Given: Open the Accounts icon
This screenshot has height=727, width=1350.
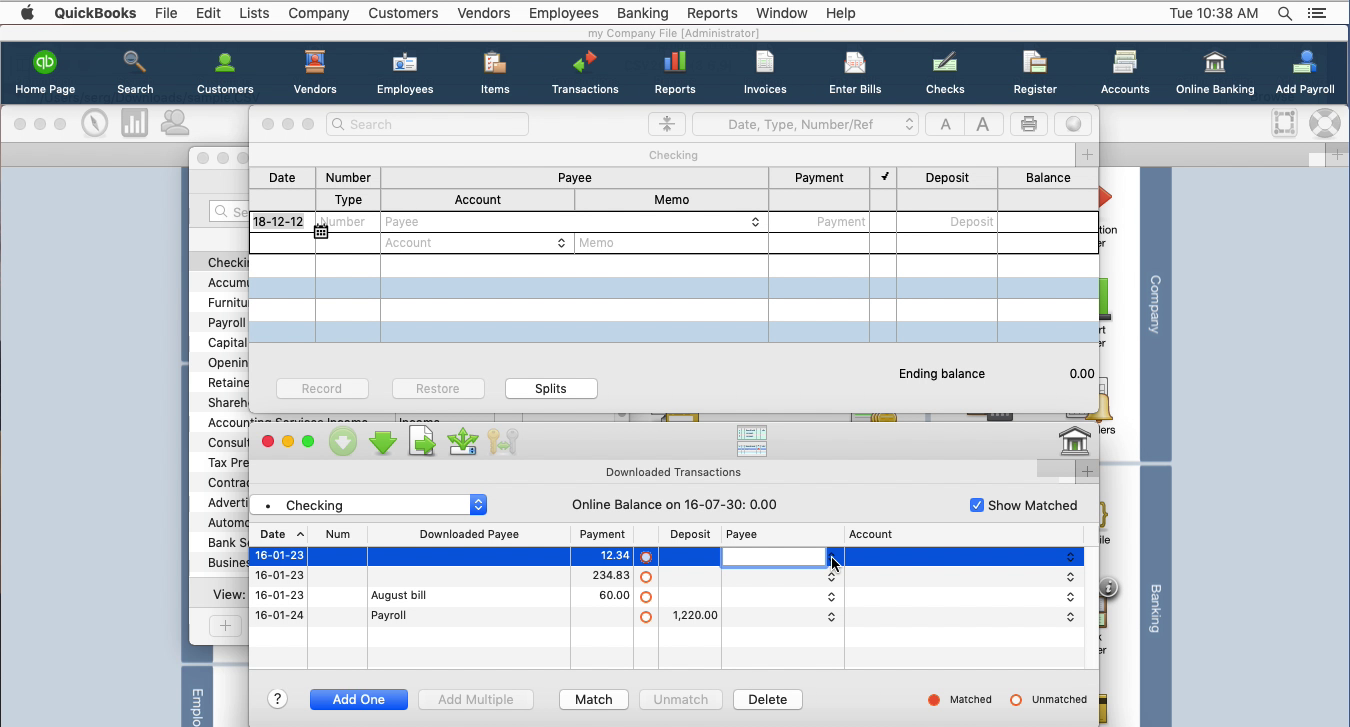Looking at the screenshot, I should [x=1125, y=72].
